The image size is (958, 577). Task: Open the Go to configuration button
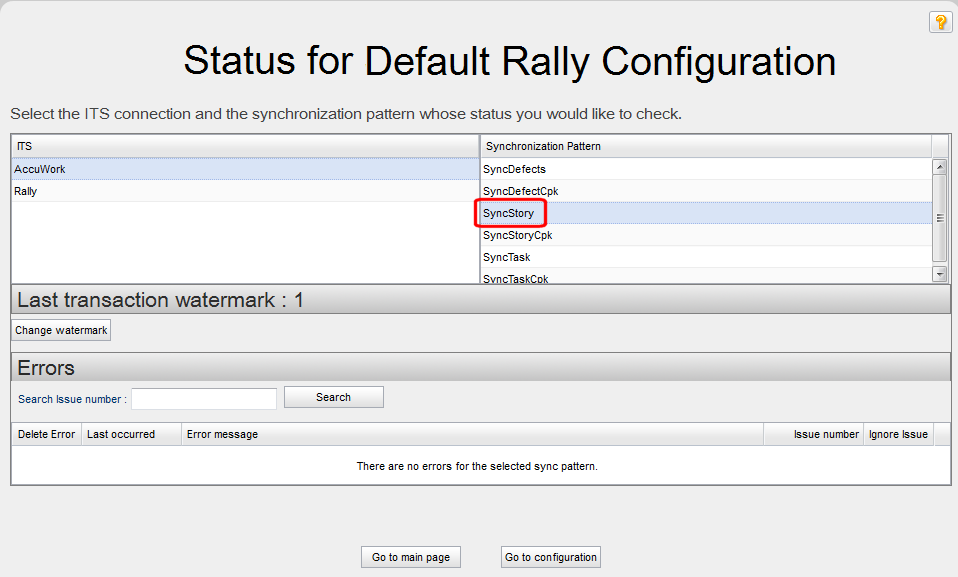[x=550, y=557]
